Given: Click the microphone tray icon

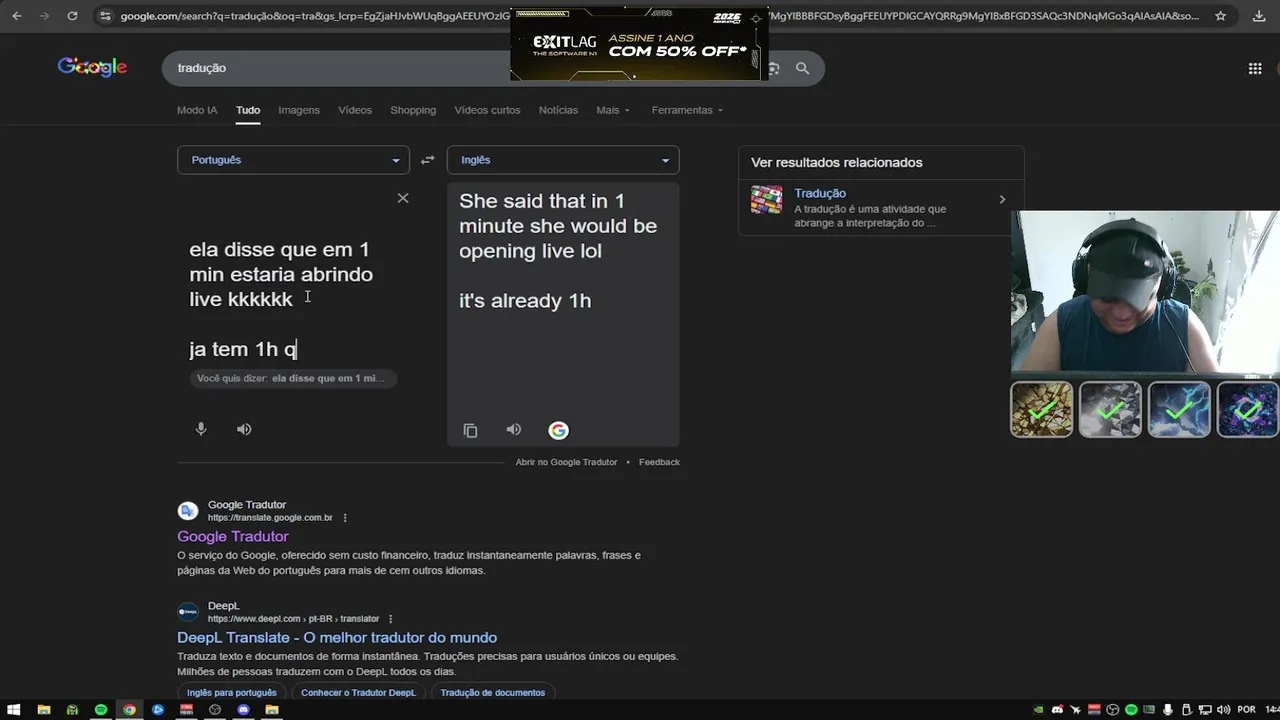Looking at the screenshot, I should [1168, 710].
